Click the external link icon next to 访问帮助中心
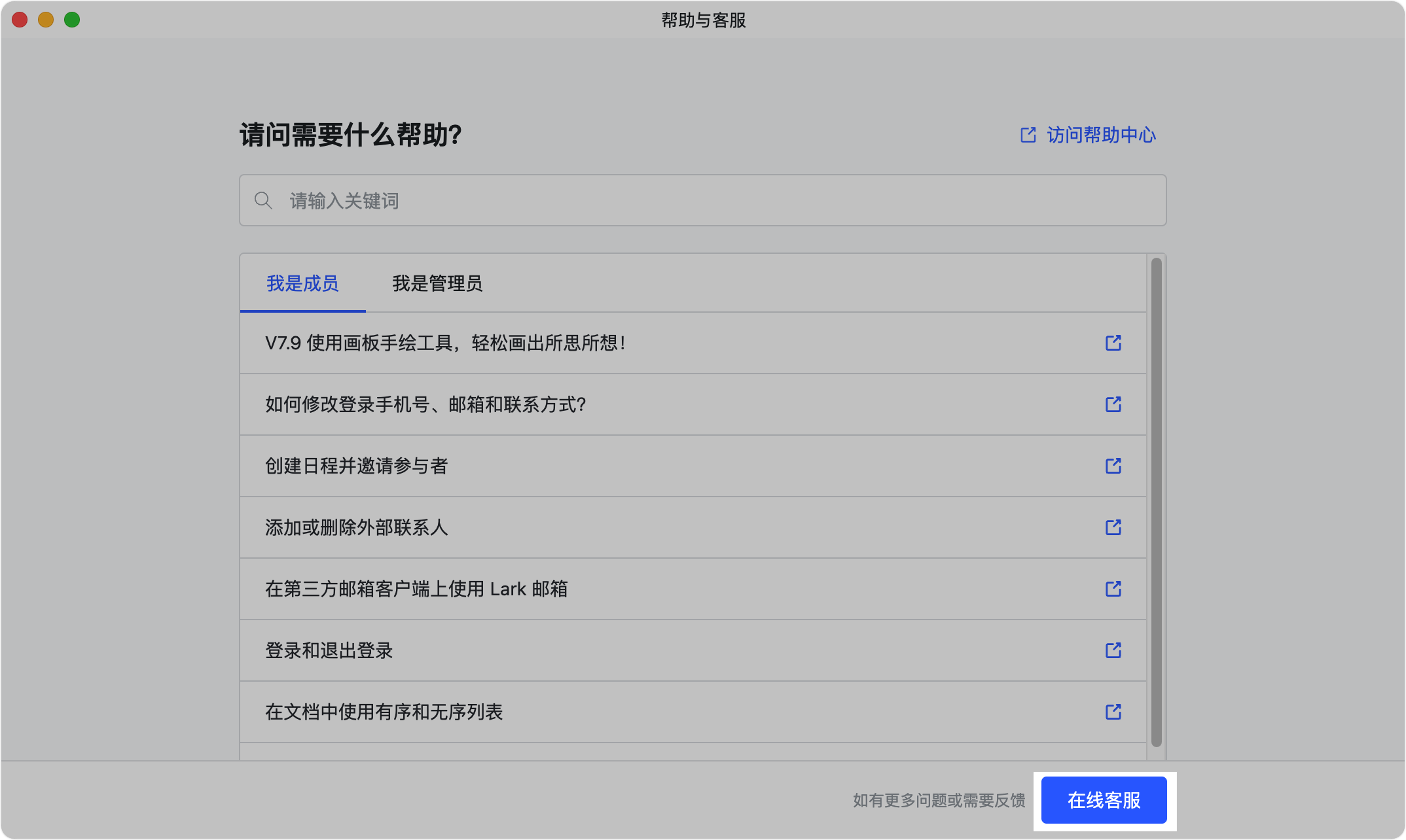The width and height of the screenshot is (1406, 840). tap(1028, 135)
